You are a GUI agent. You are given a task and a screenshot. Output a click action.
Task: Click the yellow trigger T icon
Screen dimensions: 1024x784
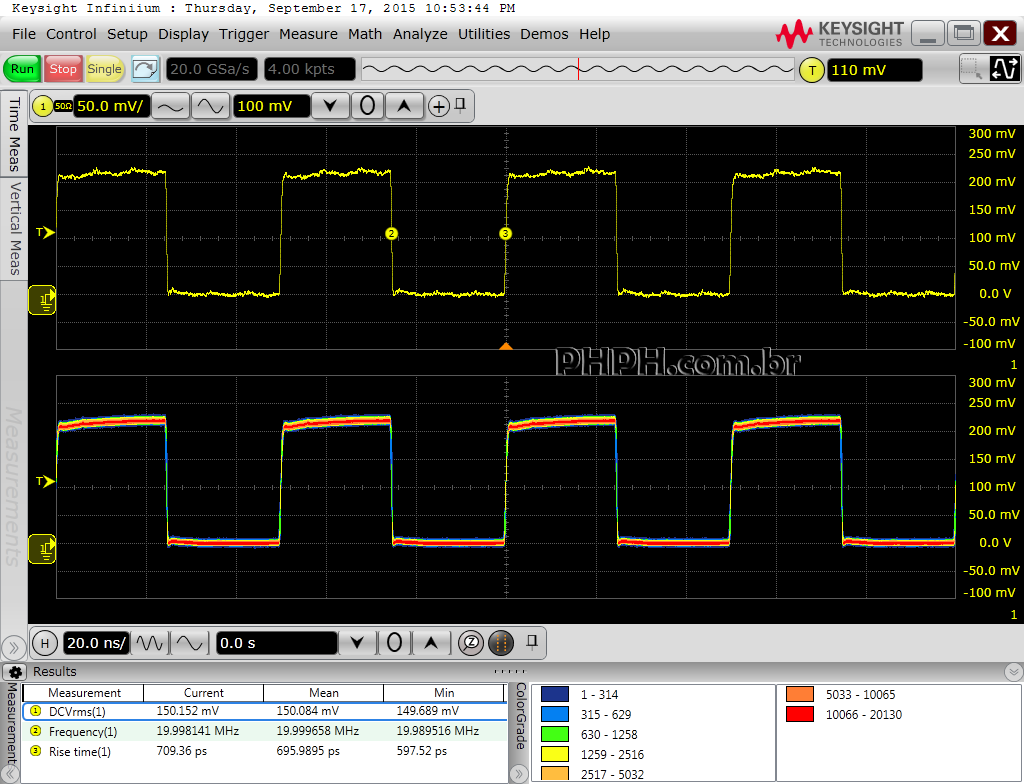(x=812, y=70)
